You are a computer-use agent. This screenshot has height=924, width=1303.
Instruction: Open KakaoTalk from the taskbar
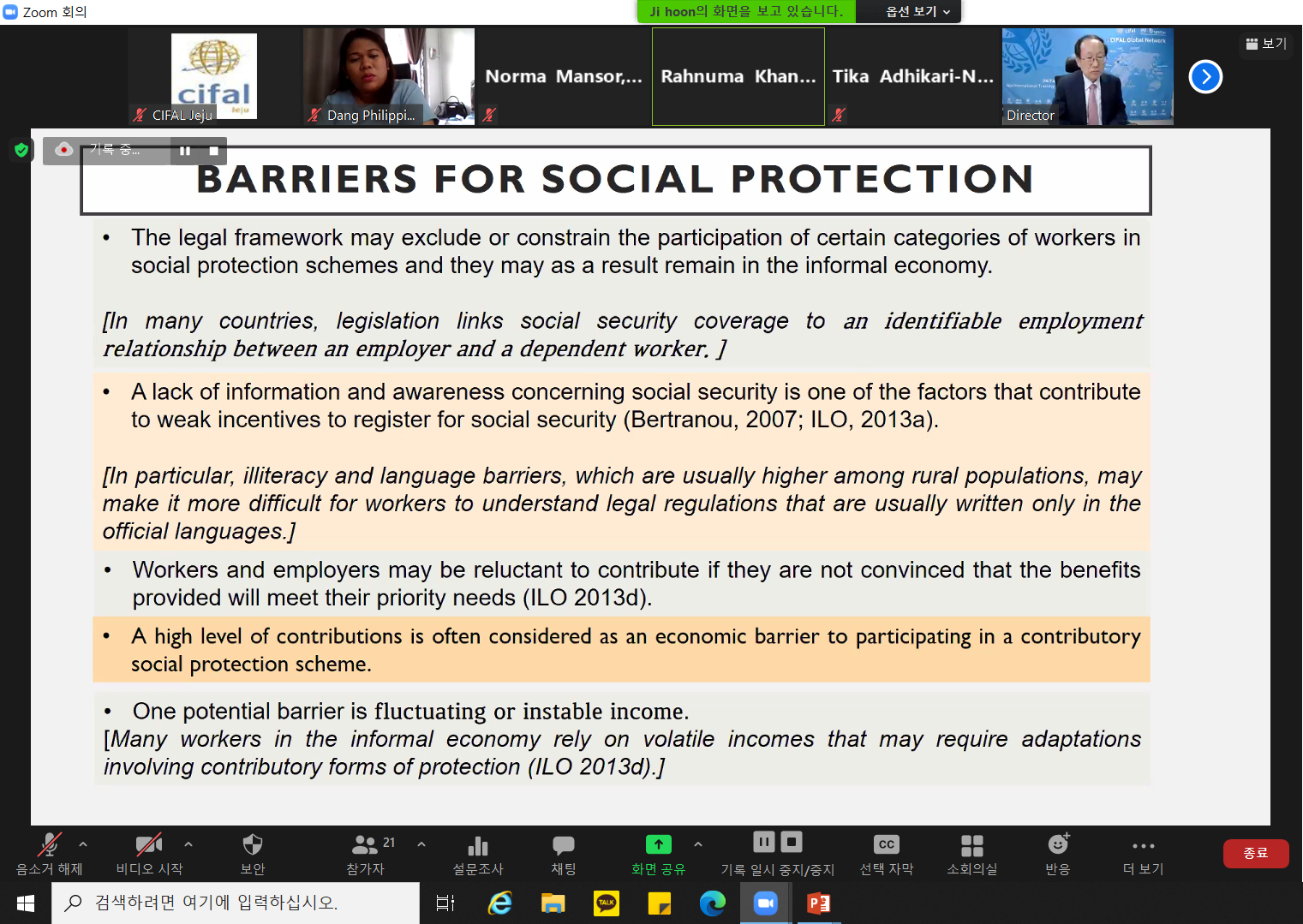(607, 903)
